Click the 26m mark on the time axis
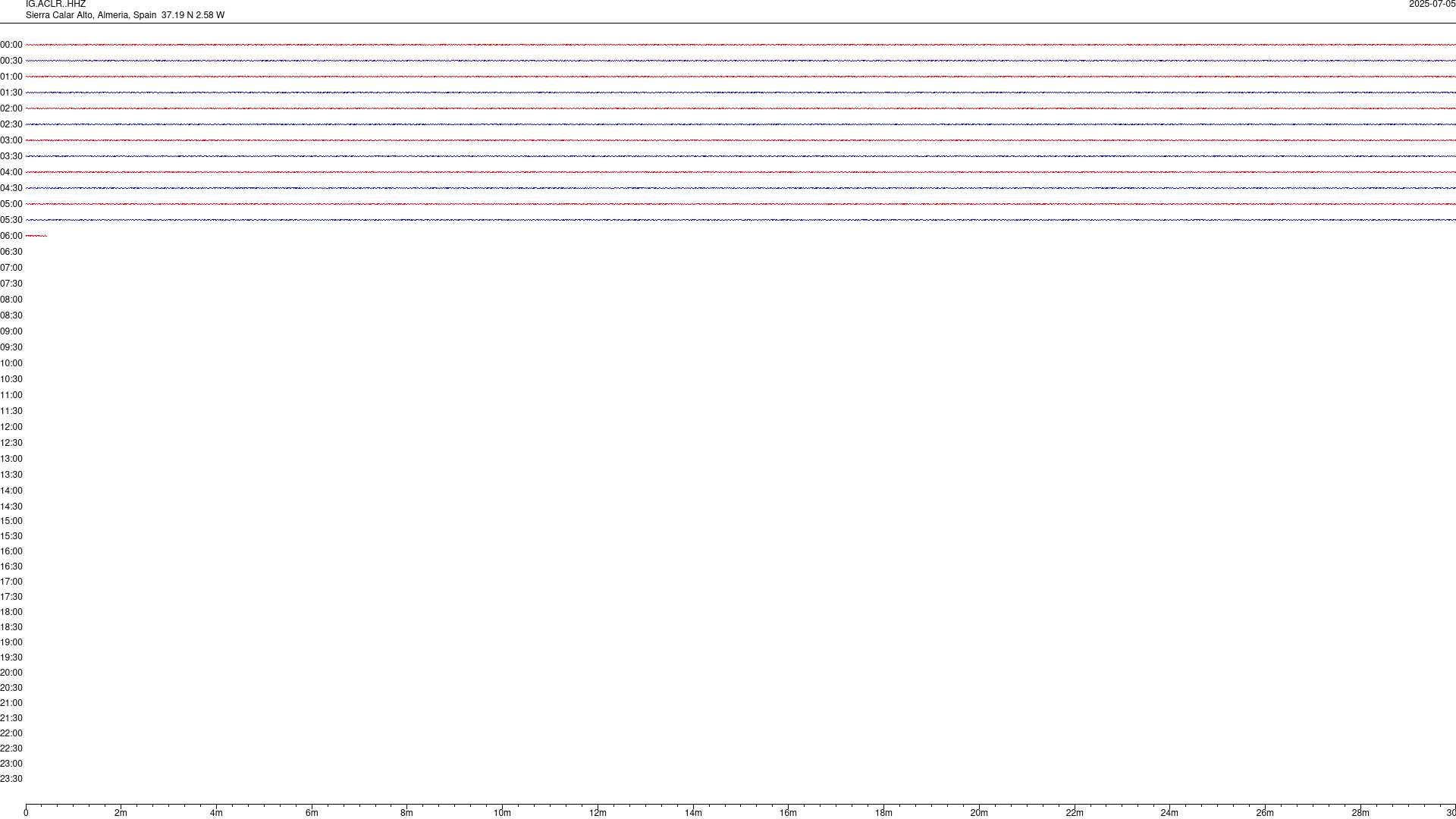The width and height of the screenshot is (1456, 819). pos(1265,813)
